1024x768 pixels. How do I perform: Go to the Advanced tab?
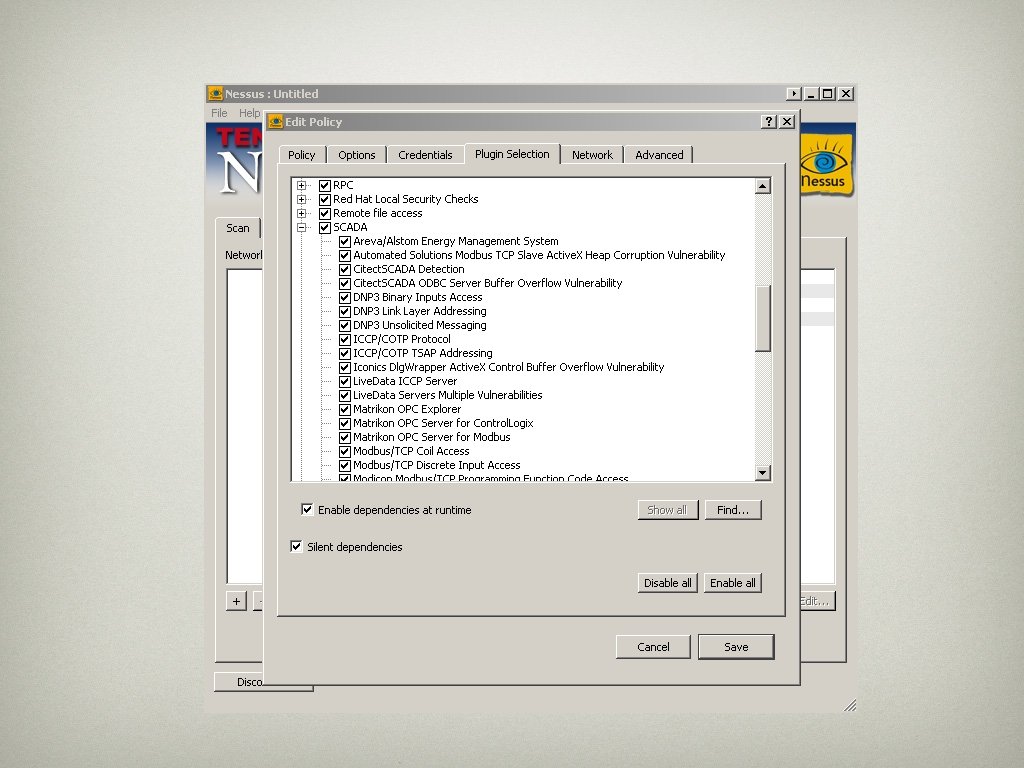pos(659,155)
